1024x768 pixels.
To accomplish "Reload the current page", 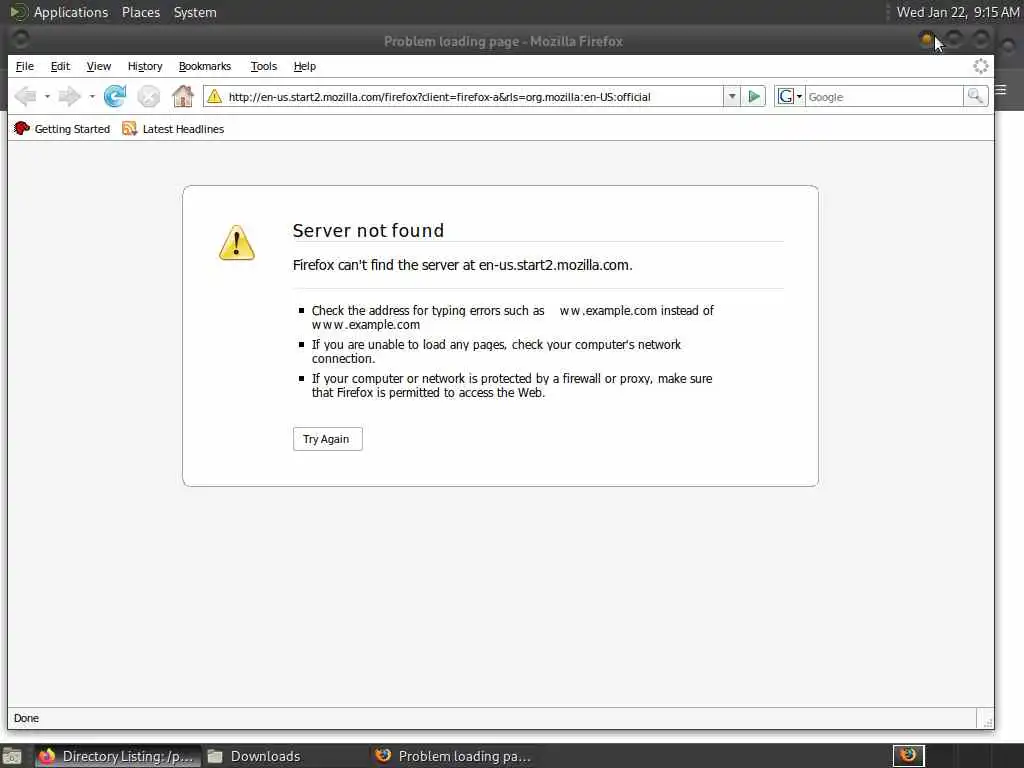I will click(115, 97).
